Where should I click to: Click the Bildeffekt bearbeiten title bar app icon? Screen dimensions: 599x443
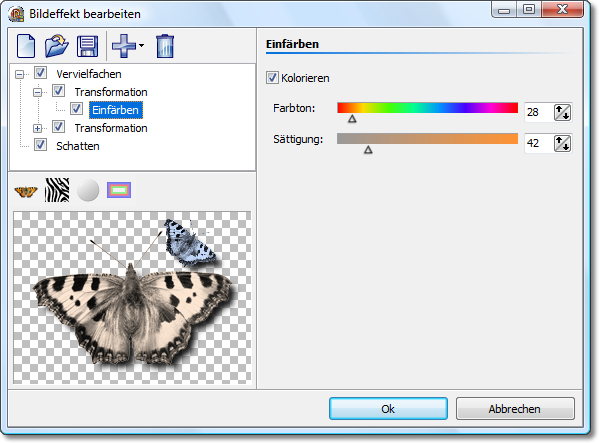pos(16,14)
